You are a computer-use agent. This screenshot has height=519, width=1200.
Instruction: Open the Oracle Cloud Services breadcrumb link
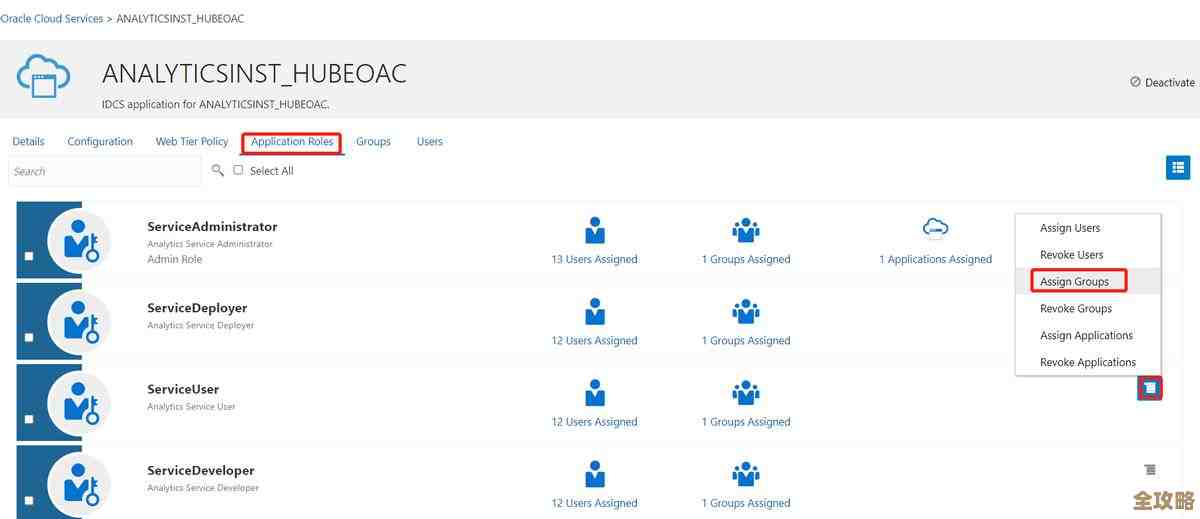[x=51, y=19]
